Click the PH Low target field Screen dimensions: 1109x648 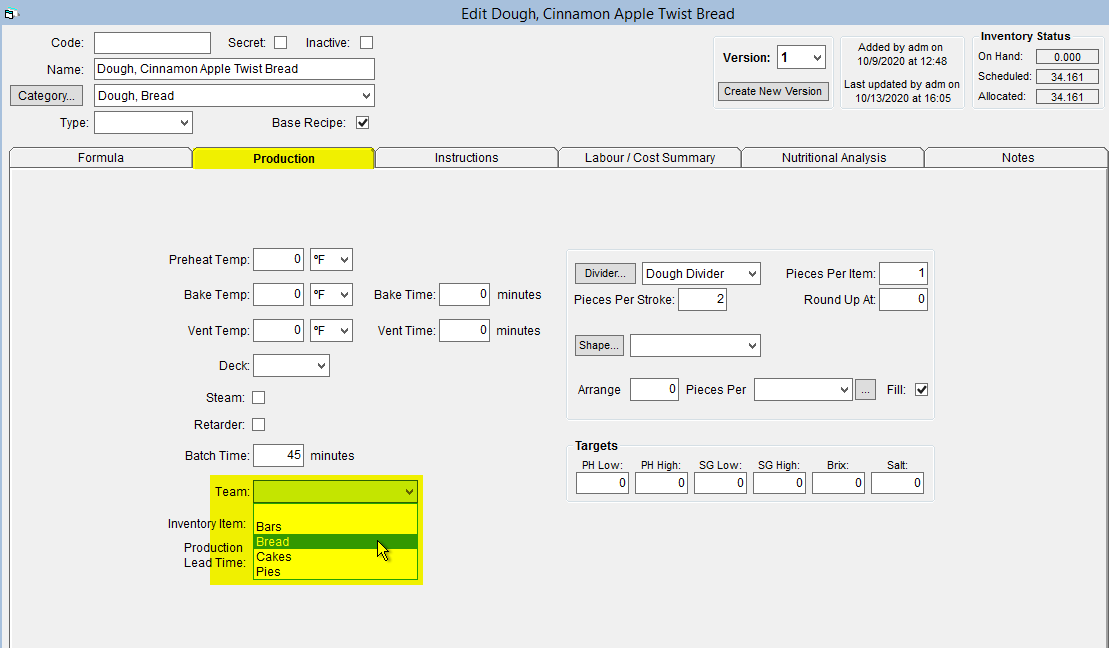(x=603, y=483)
